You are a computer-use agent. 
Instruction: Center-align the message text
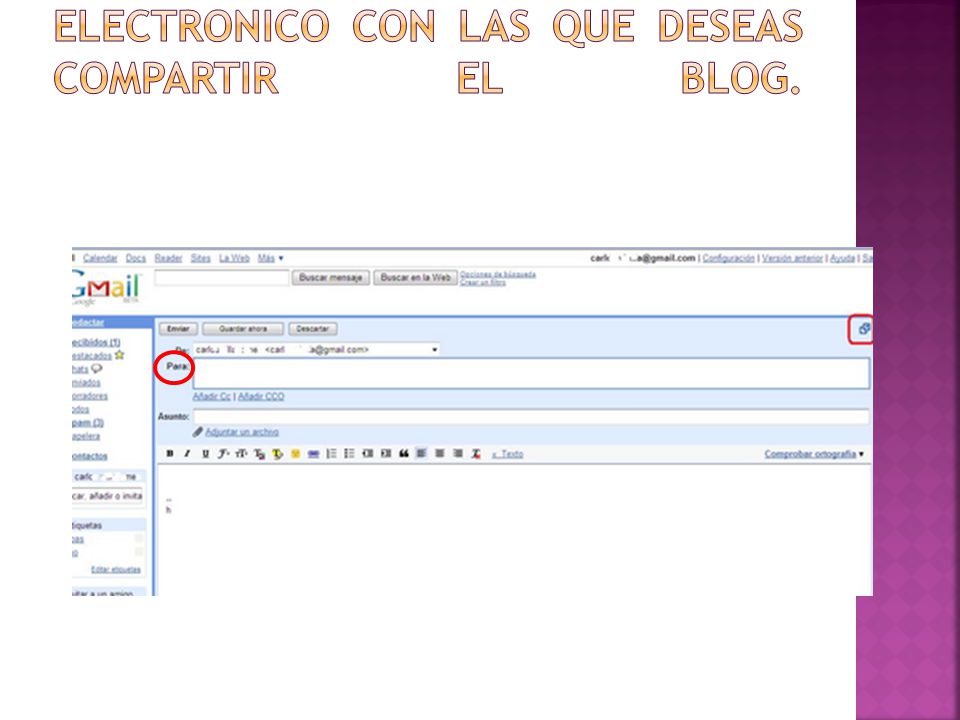440,454
